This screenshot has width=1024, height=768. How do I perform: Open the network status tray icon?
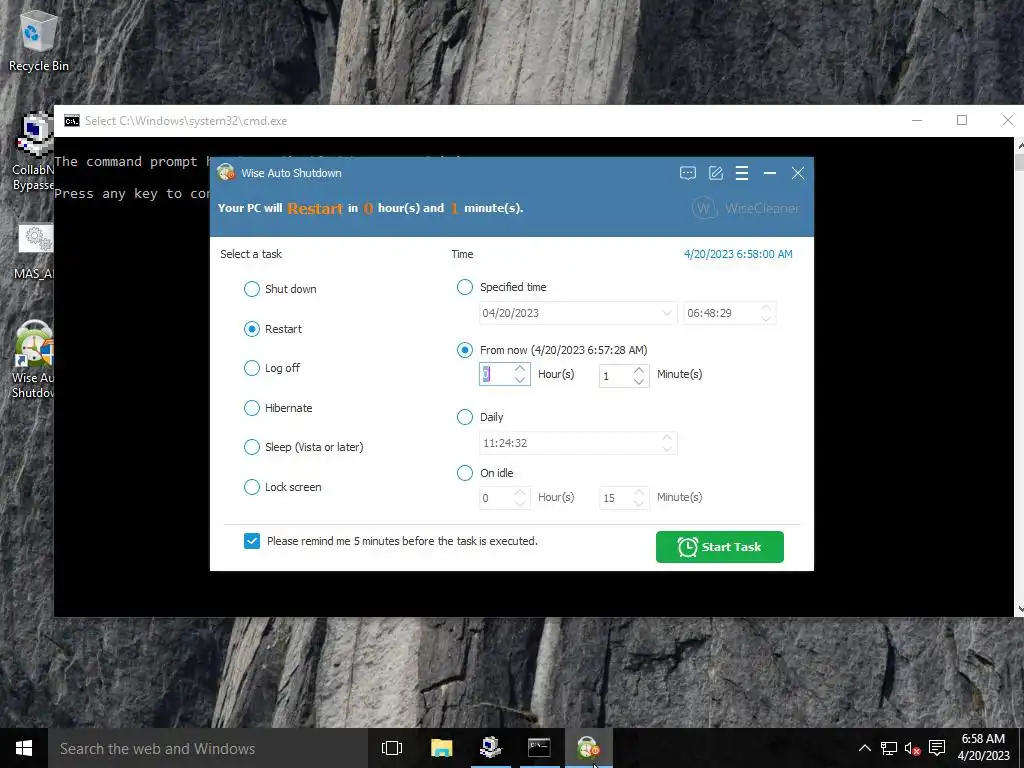tap(889, 748)
